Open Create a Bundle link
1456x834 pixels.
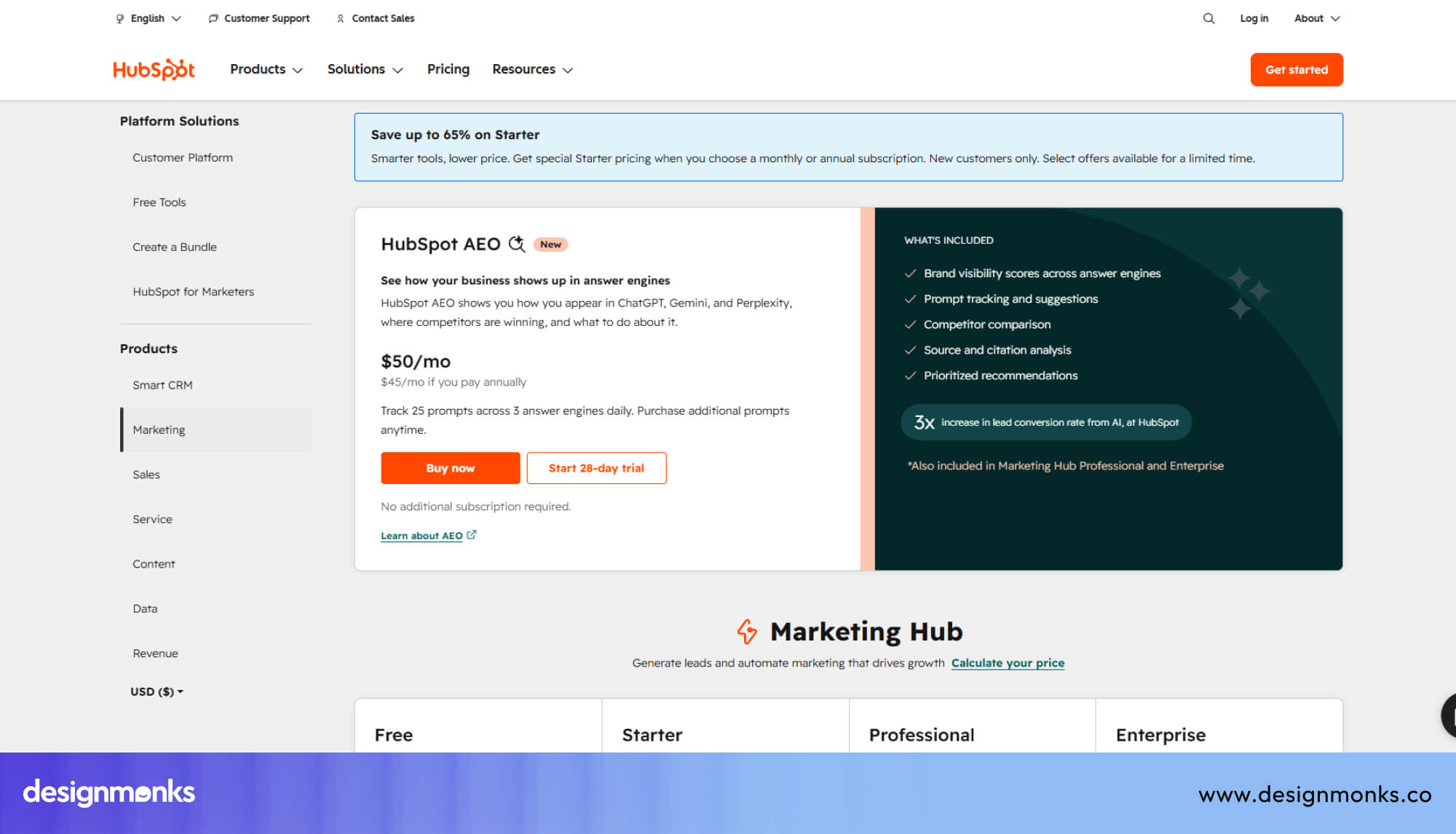pyautogui.click(x=175, y=247)
